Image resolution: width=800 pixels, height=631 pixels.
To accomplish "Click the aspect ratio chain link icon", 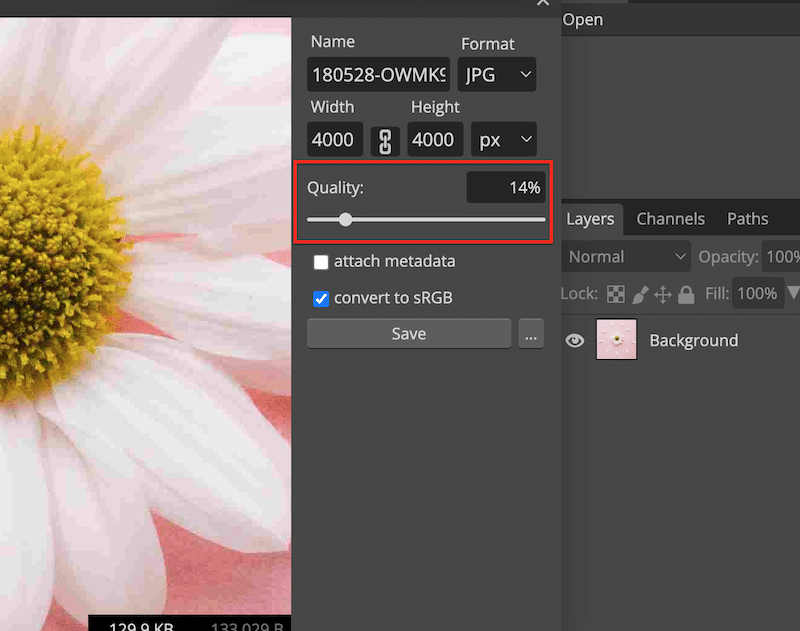I will (385, 140).
